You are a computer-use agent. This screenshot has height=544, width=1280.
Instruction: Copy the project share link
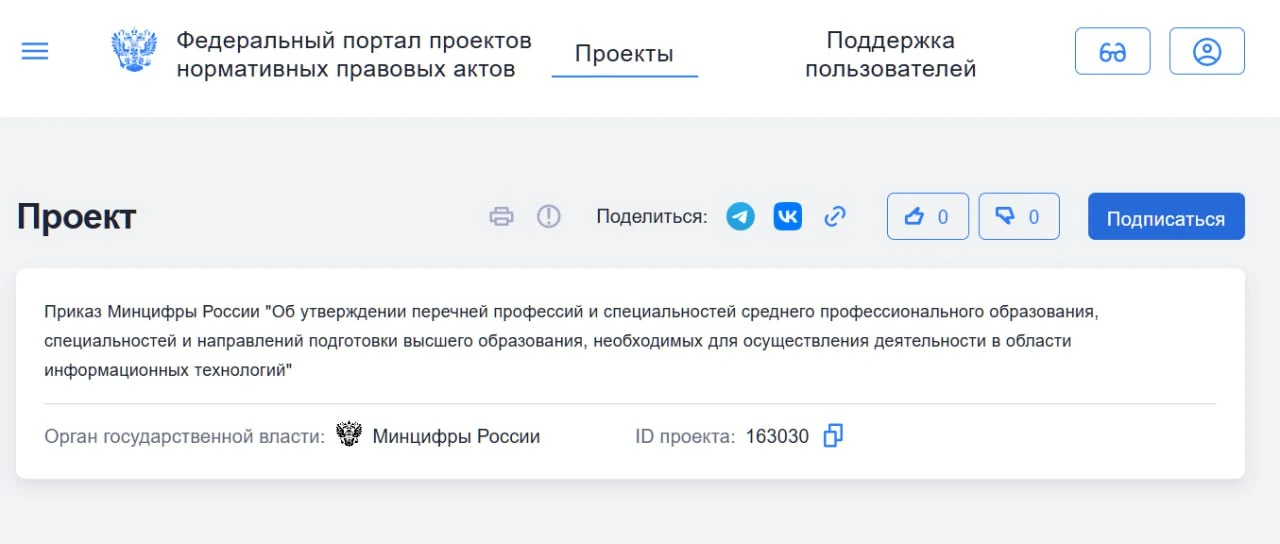(835, 217)
